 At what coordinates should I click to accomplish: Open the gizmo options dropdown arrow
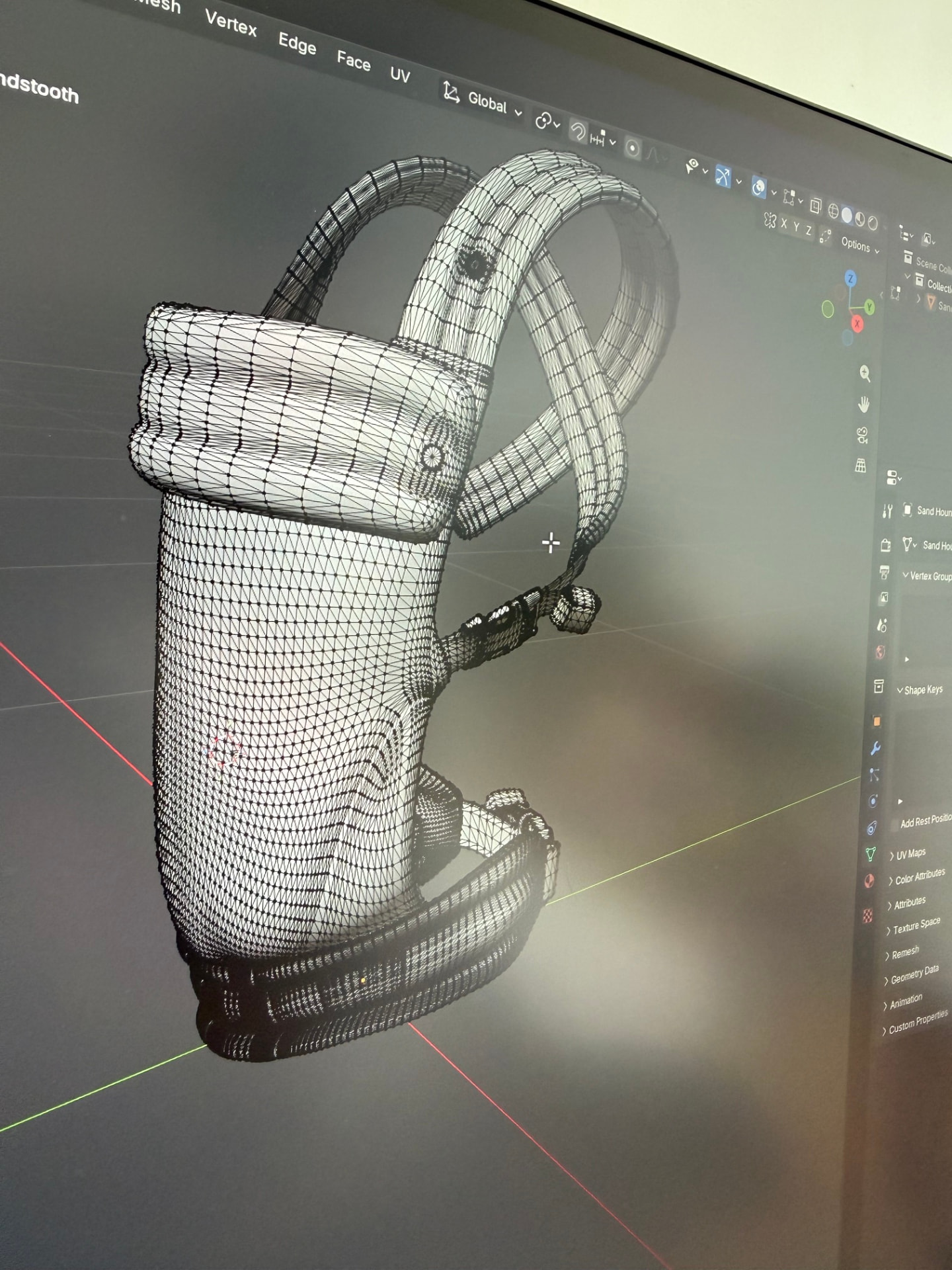click(x=738, y=181)
